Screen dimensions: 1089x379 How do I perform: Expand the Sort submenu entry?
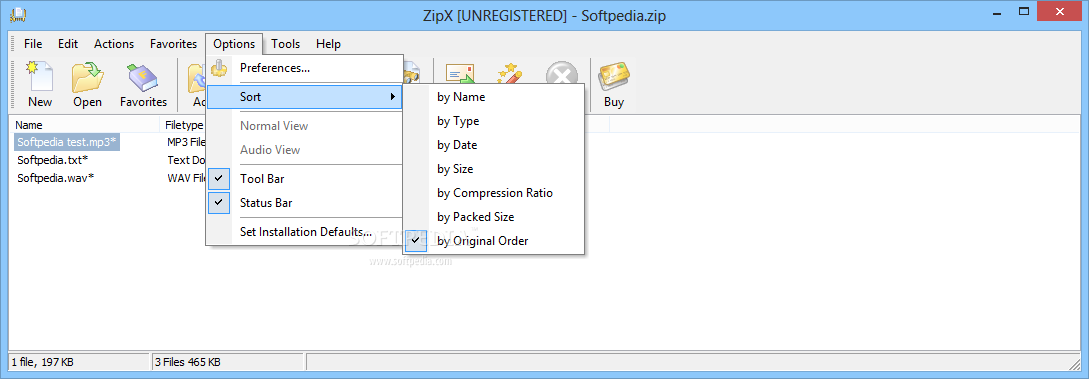pyautogui.click(x=304, y=96)
